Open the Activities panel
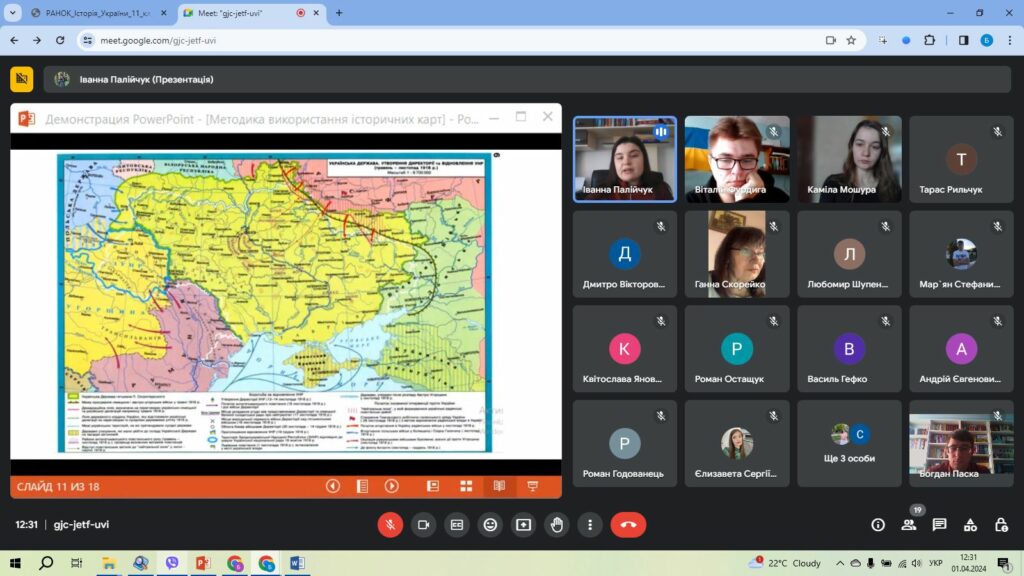This screenshot has width=1024, height=576. click(x=970, y=524)
